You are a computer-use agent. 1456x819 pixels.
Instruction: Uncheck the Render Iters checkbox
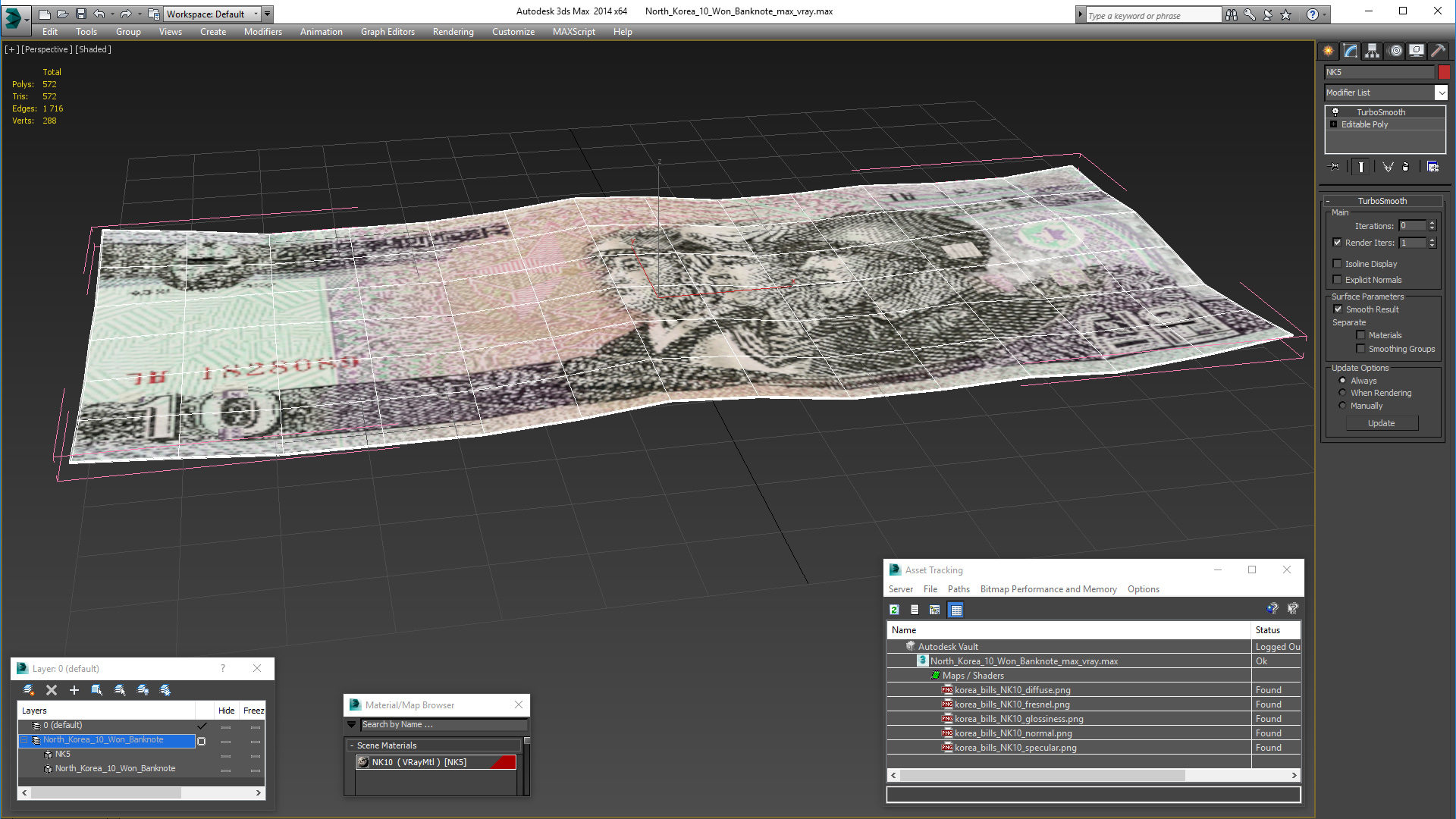pyautogui.click(x=1338, y=243)
